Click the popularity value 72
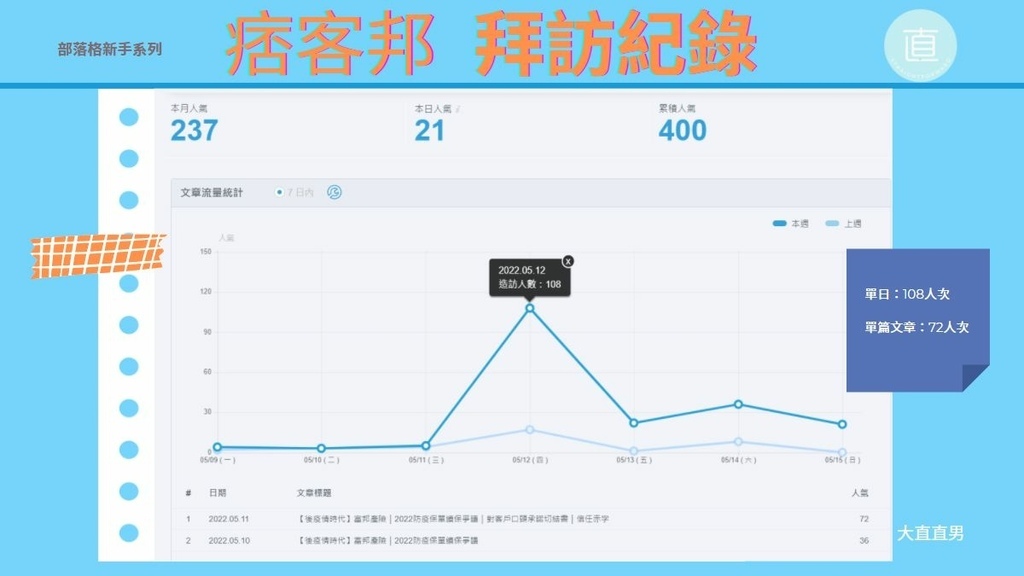The width and height of the screenshot is (1024, 576). (x=864, y=519)
